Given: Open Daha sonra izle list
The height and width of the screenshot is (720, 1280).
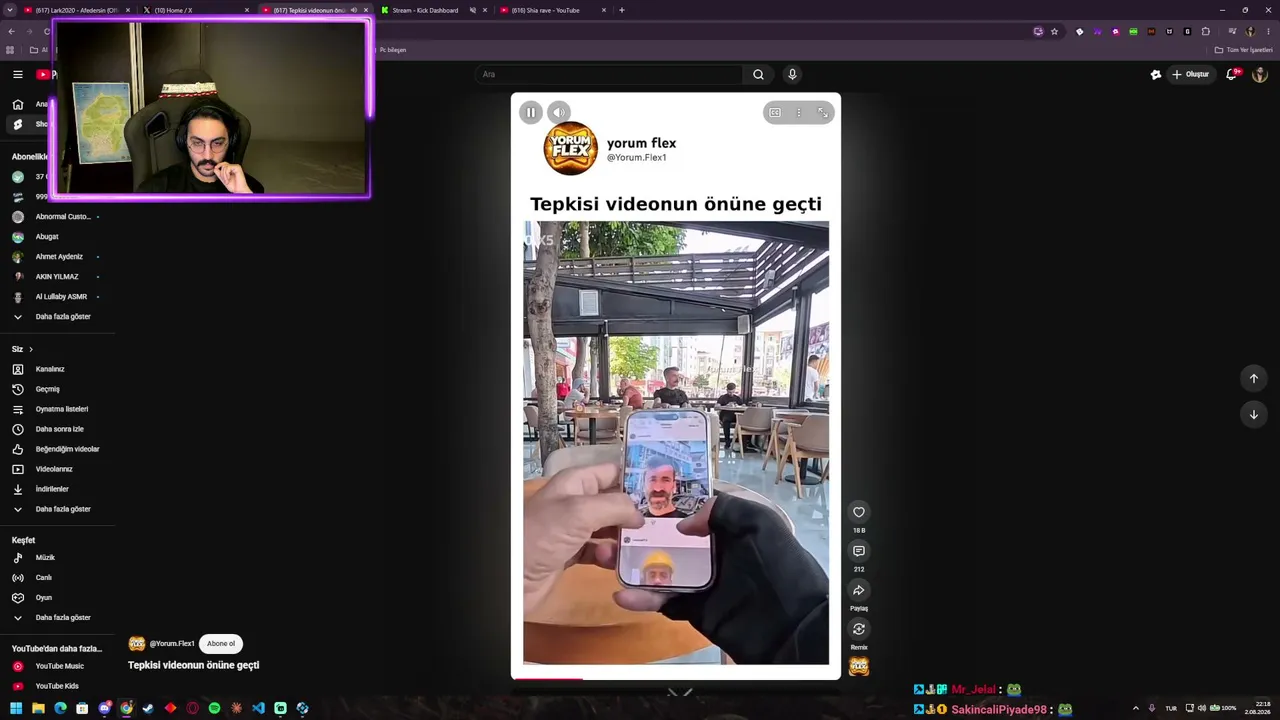Looking at the screenshot, I should (x=60, y=429).
